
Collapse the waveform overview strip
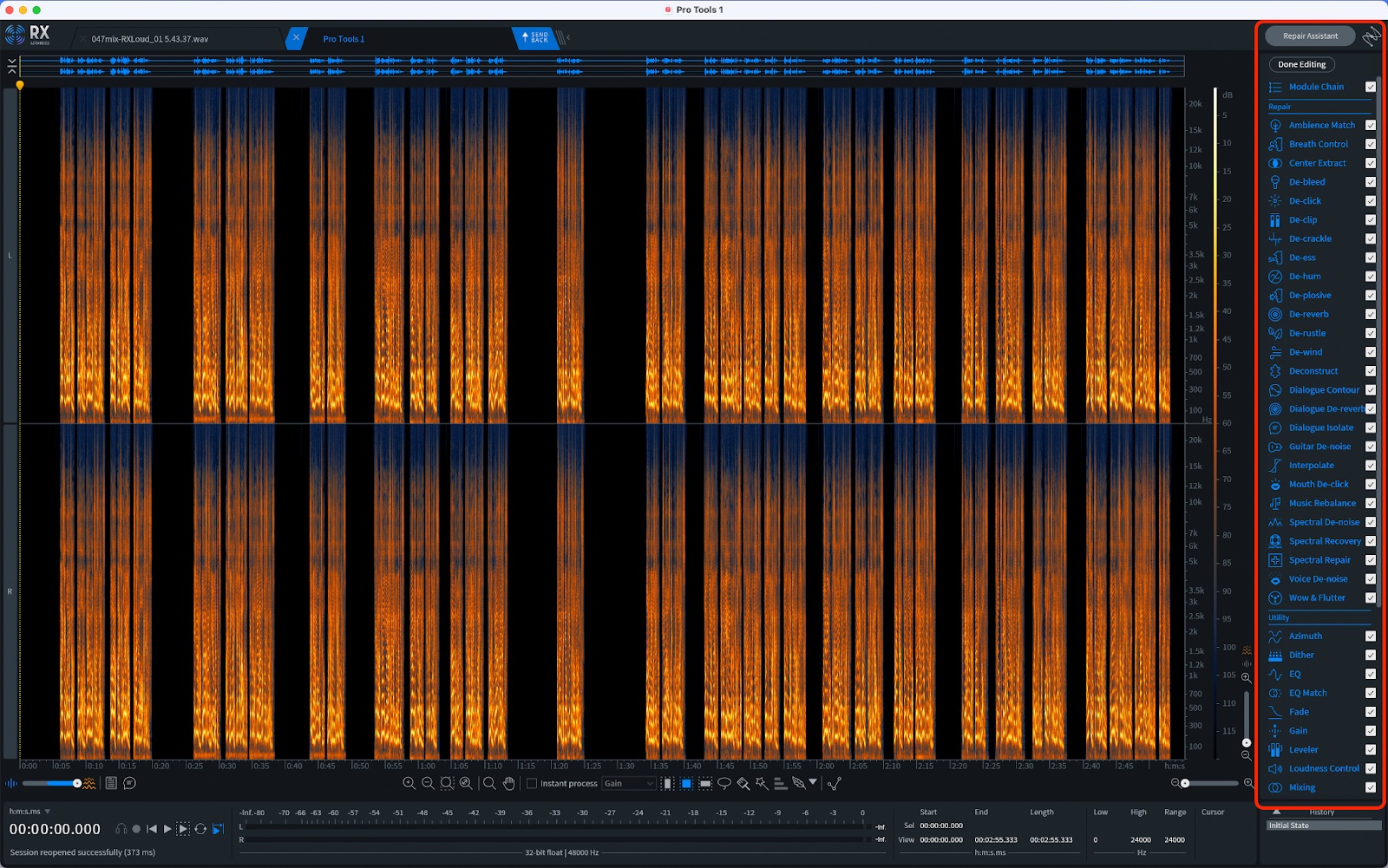click(11, 66)
